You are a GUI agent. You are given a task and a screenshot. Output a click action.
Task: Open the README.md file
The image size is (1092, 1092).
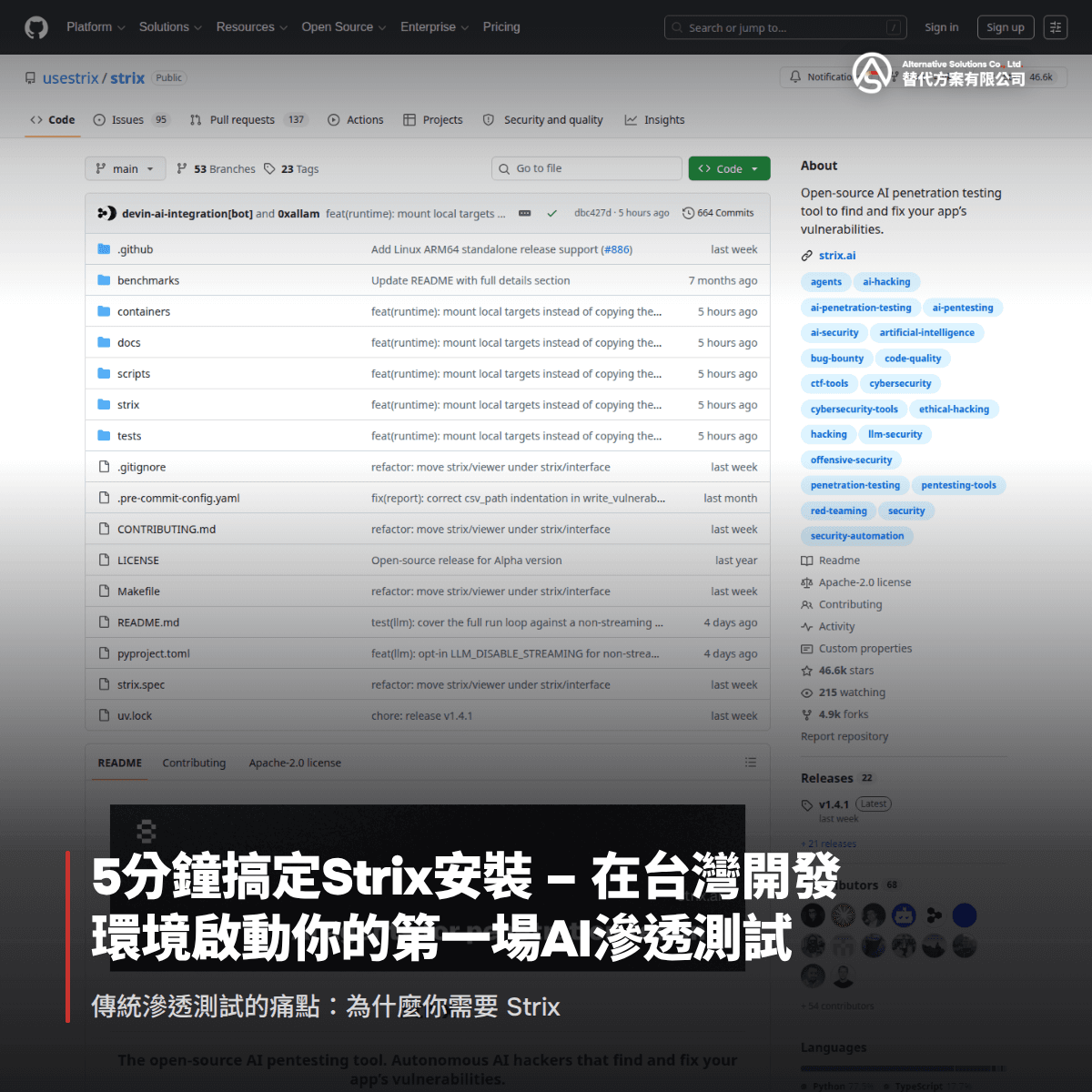(x=148, y=622)
